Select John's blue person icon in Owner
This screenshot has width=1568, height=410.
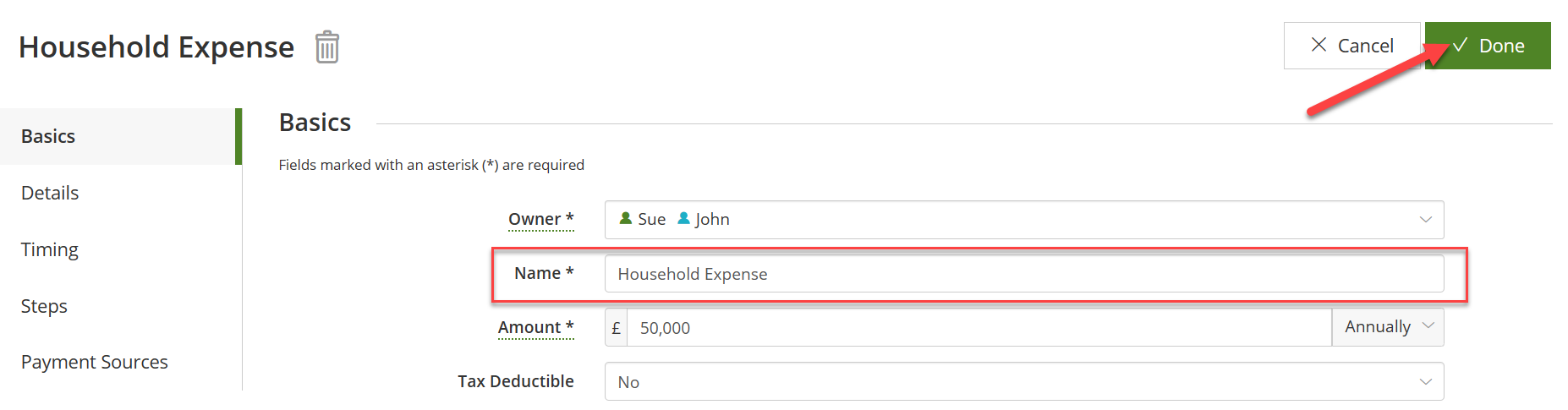click(x=683, y=219)
